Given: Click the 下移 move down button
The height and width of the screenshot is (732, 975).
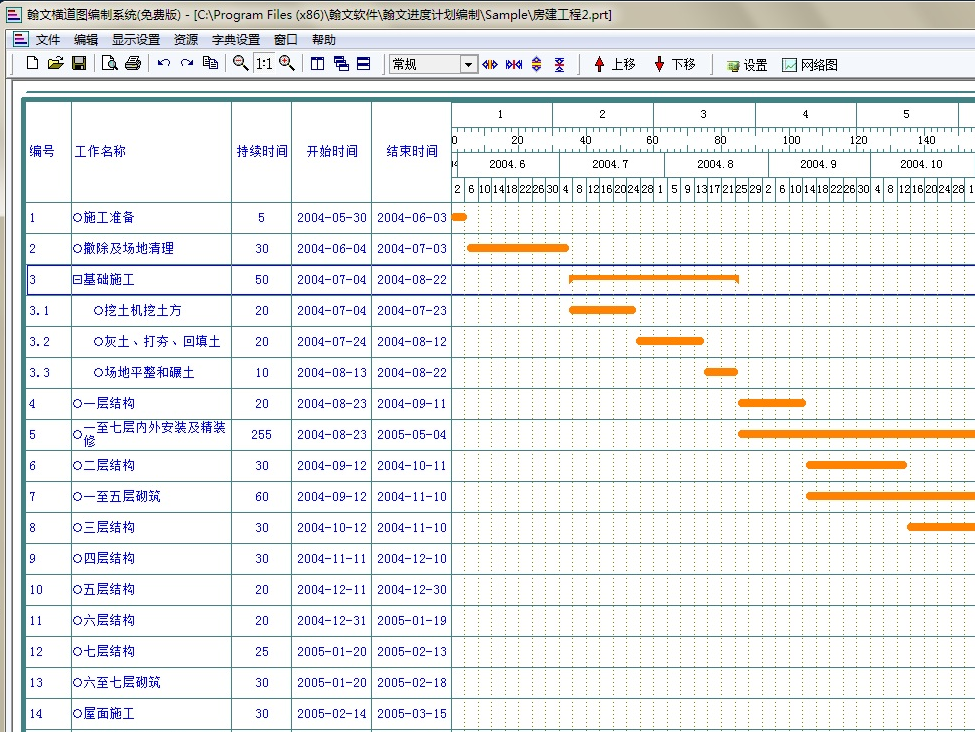Looking at the screenshot, I should coord(674,64).
